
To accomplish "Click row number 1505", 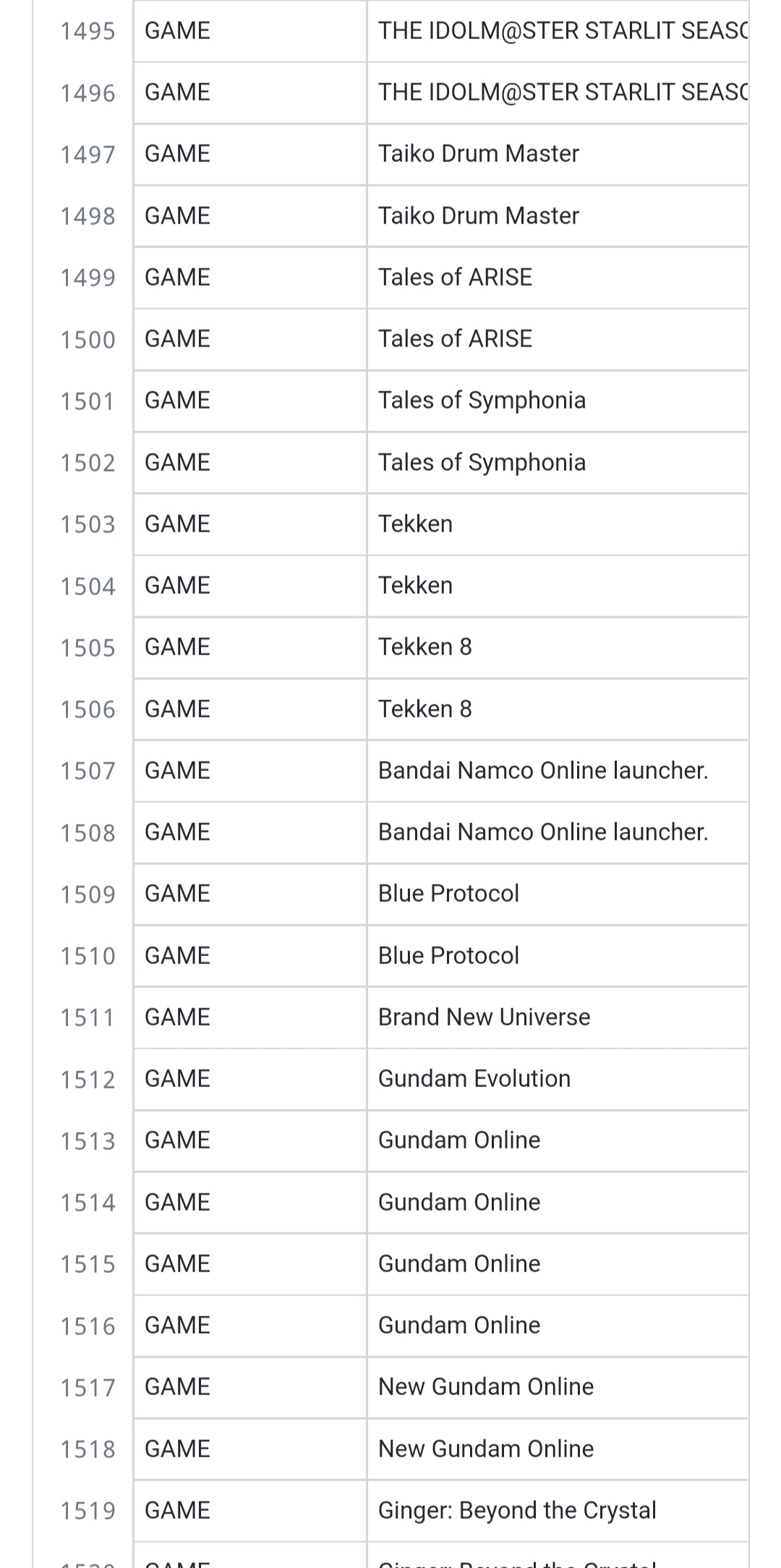I will click(88, 648).
